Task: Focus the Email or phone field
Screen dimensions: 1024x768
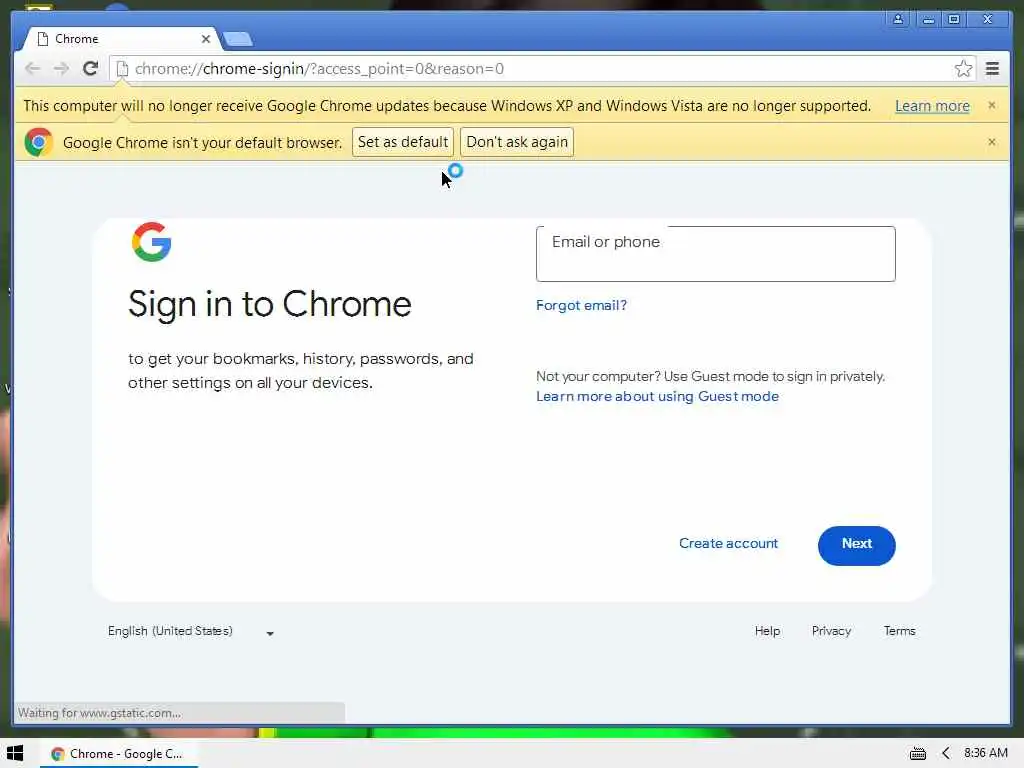Action: click(x=715, y=254)
